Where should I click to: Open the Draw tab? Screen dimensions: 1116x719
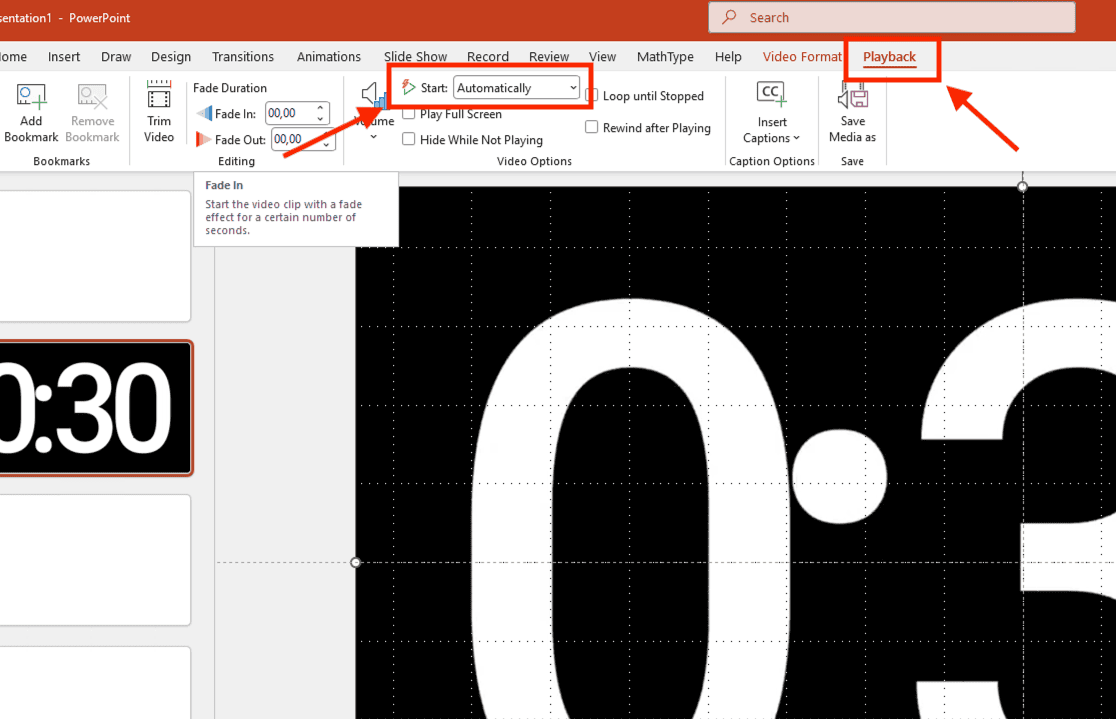116,57
